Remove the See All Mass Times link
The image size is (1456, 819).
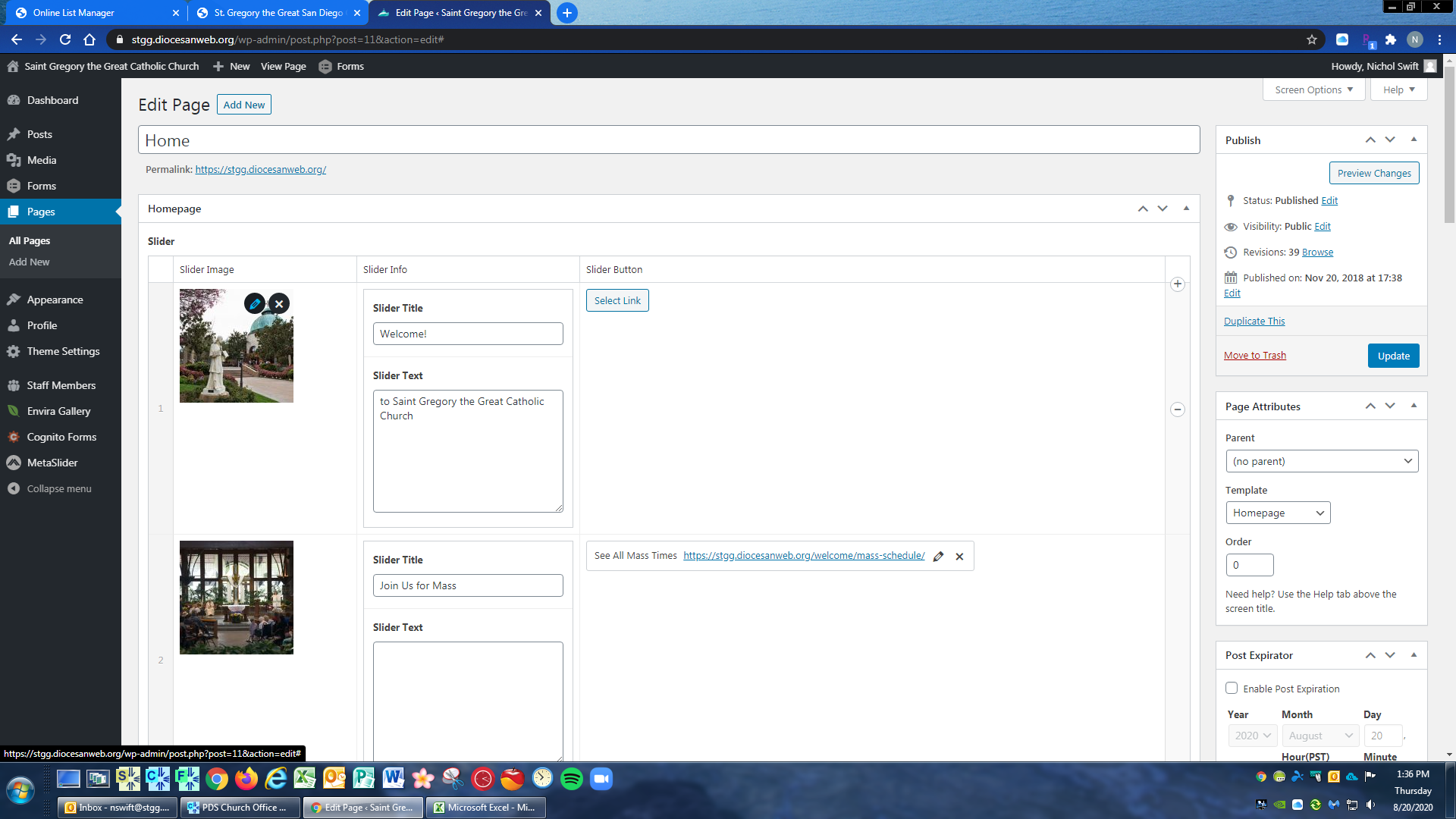point(959,556)
